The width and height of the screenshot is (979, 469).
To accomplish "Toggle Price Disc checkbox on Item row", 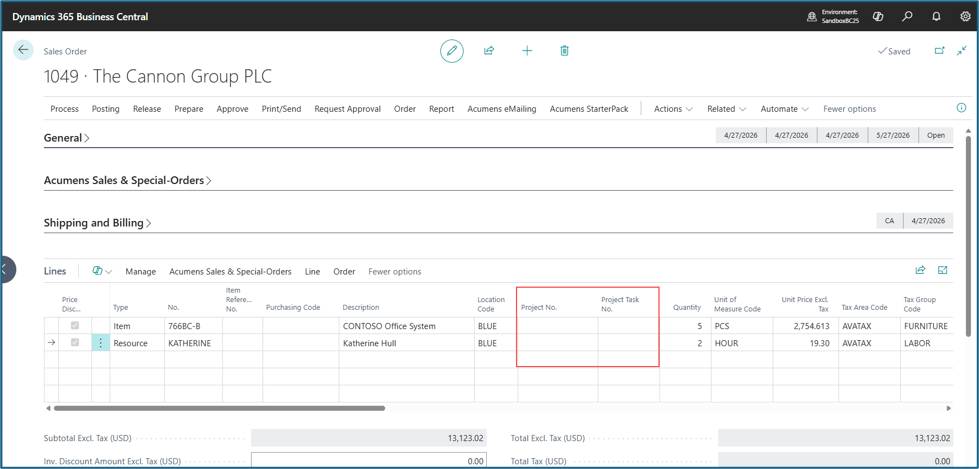I will (75, 326).
